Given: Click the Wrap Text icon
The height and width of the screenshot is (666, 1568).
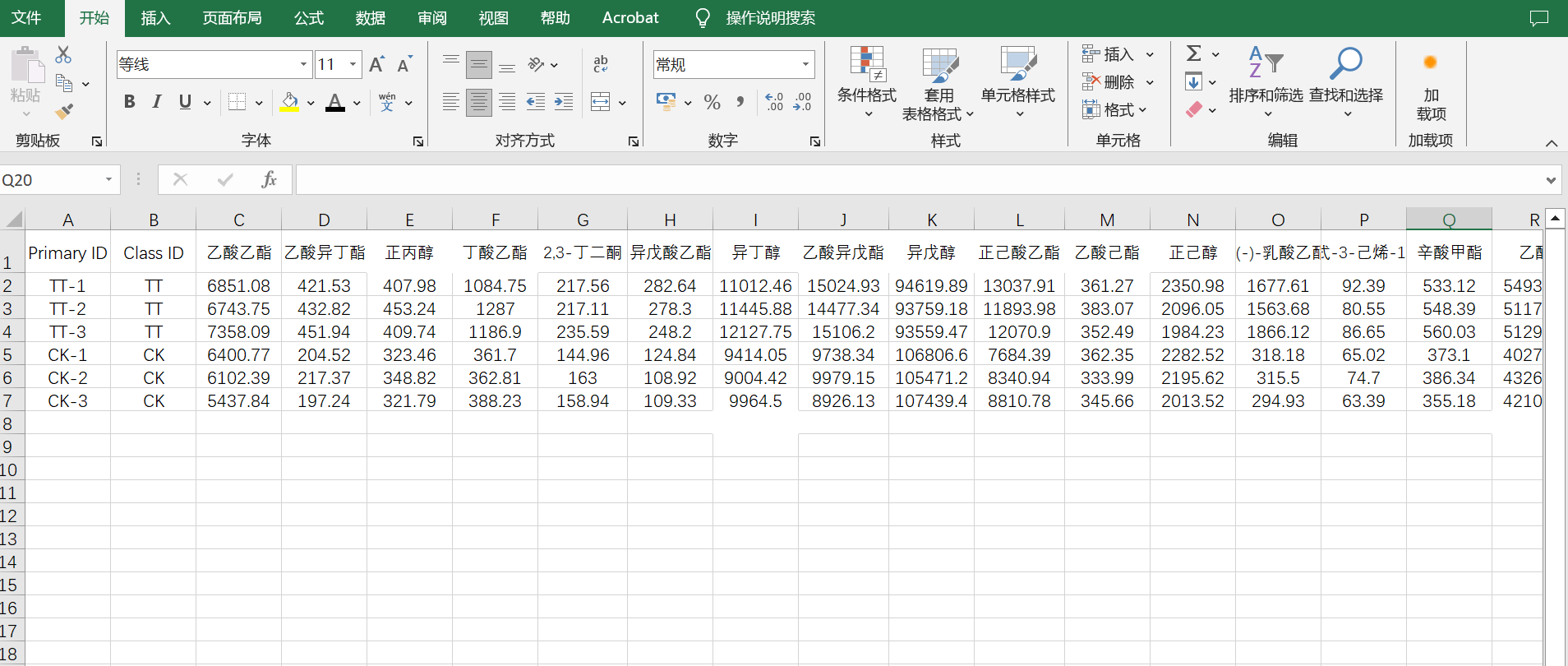Looking at the screenshot, I should 601,64.
